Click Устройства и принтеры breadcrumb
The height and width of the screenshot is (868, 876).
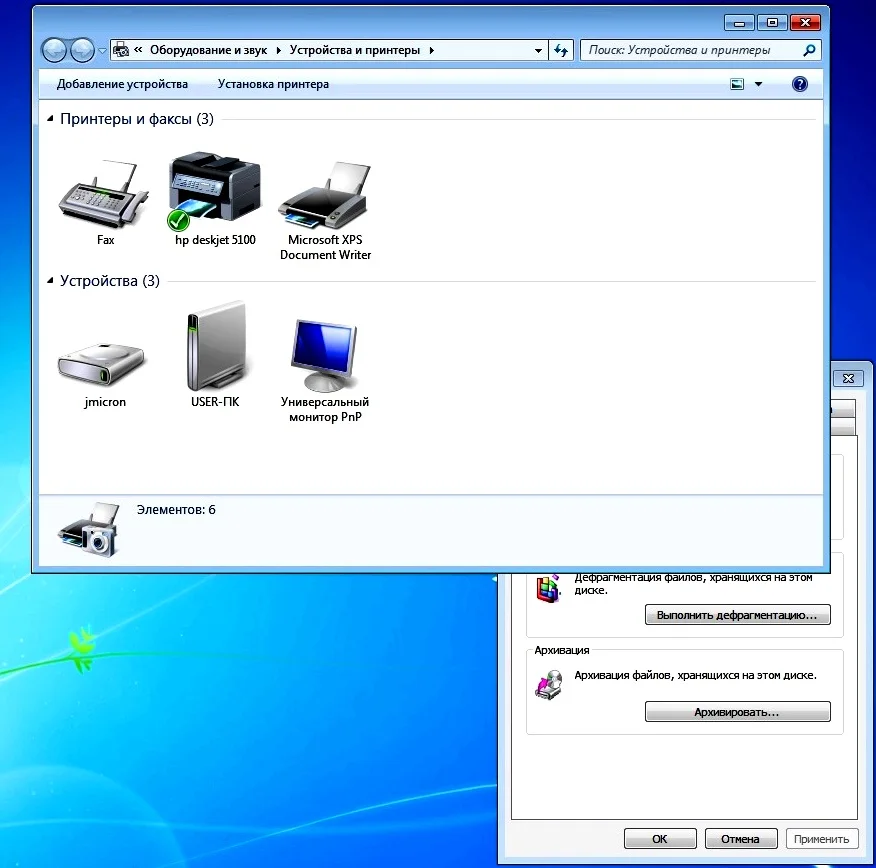coord(355,50)
